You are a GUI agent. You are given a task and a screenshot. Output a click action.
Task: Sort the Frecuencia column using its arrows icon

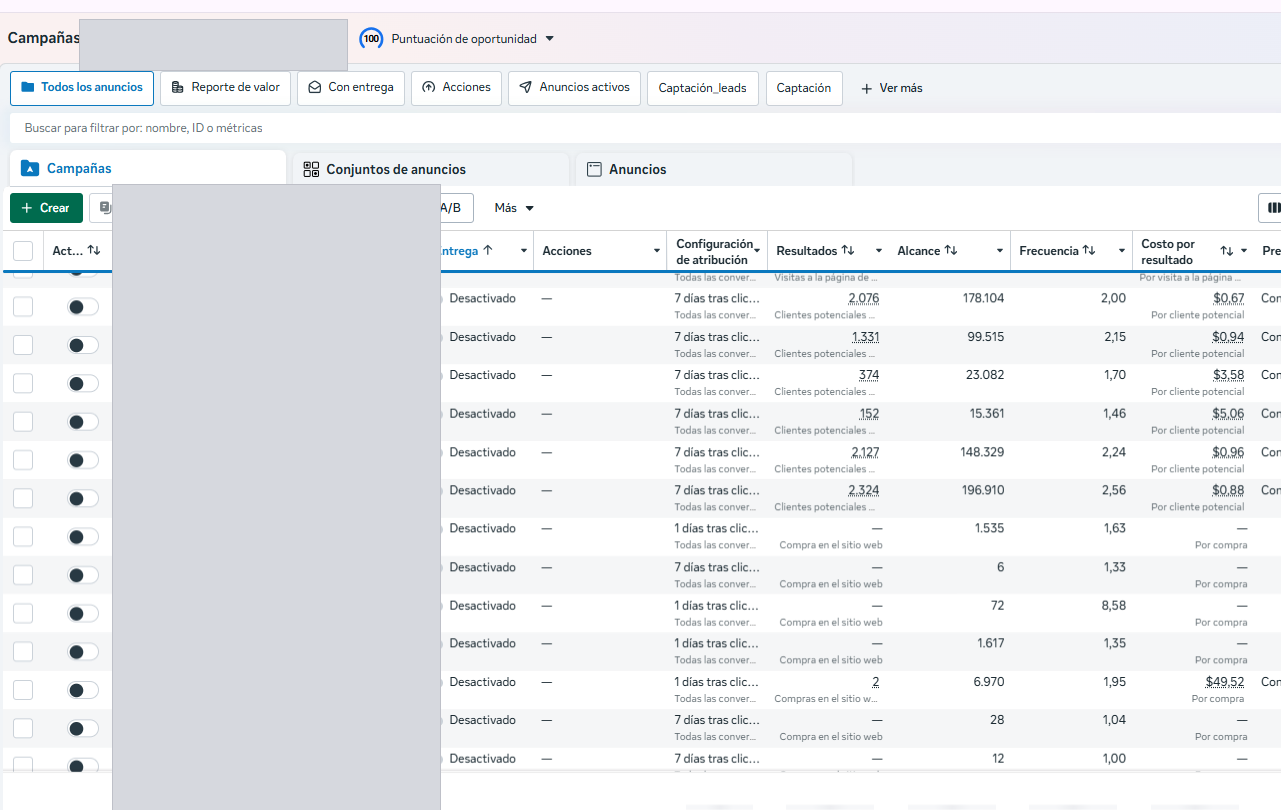coord(1089,251)
